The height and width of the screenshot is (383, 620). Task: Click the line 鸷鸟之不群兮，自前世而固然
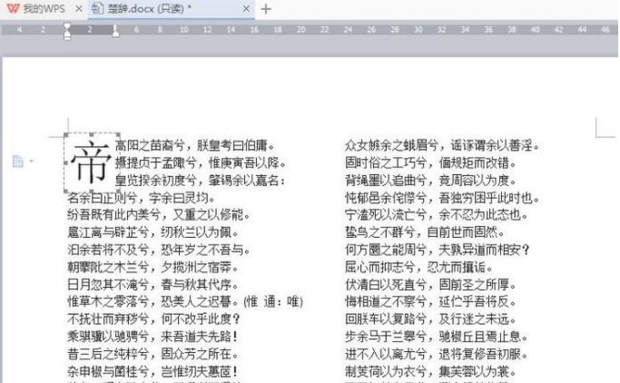(425, 232)
